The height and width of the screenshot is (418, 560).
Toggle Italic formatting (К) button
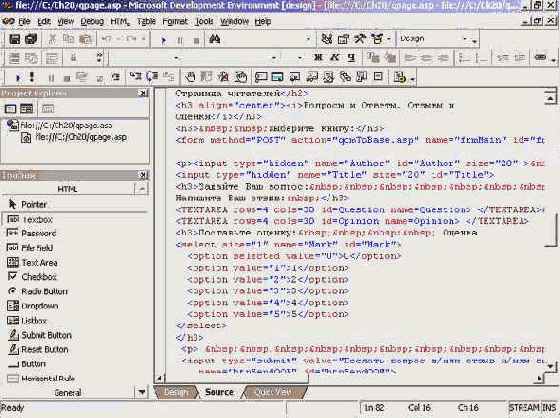click(x=334, y=58)
